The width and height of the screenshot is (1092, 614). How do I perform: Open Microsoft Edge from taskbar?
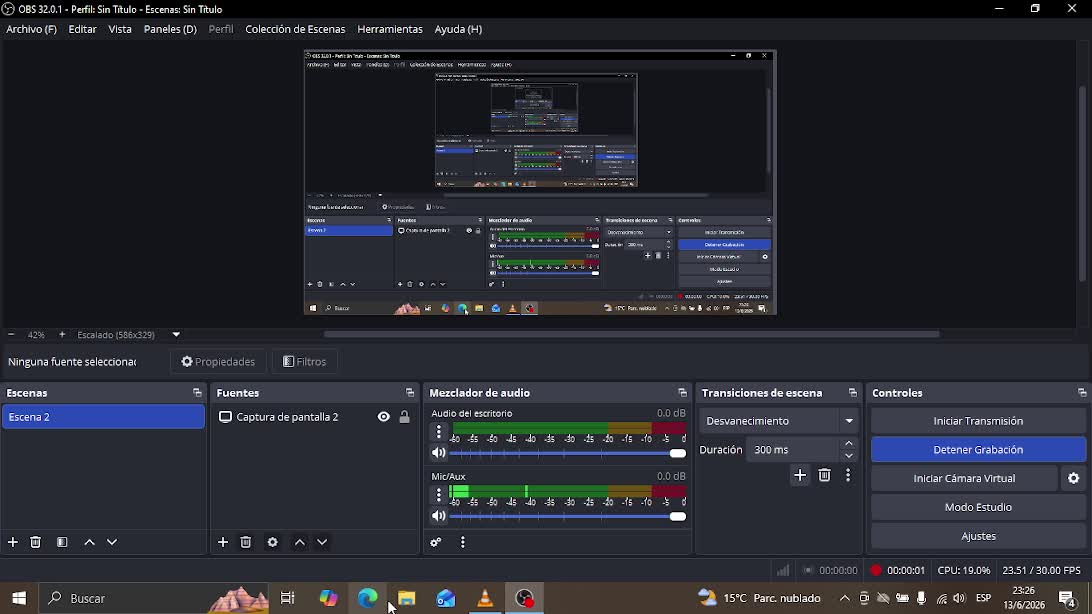coord(368,598)
